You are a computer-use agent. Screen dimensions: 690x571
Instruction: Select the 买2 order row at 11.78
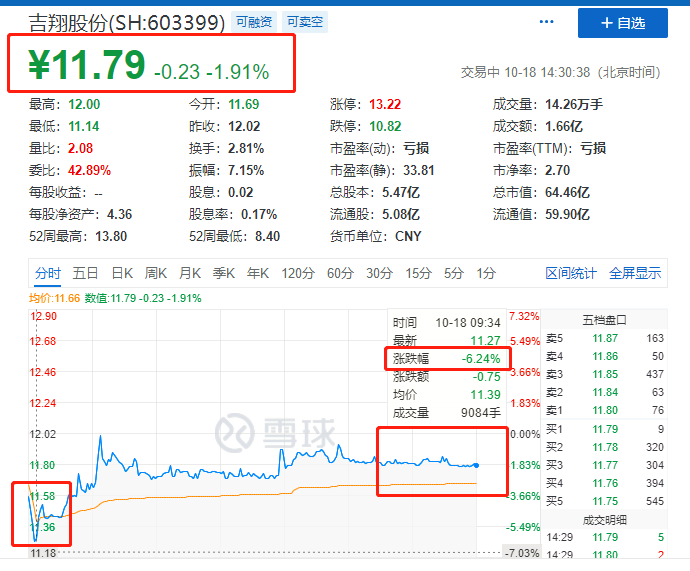tap(605, 447)
